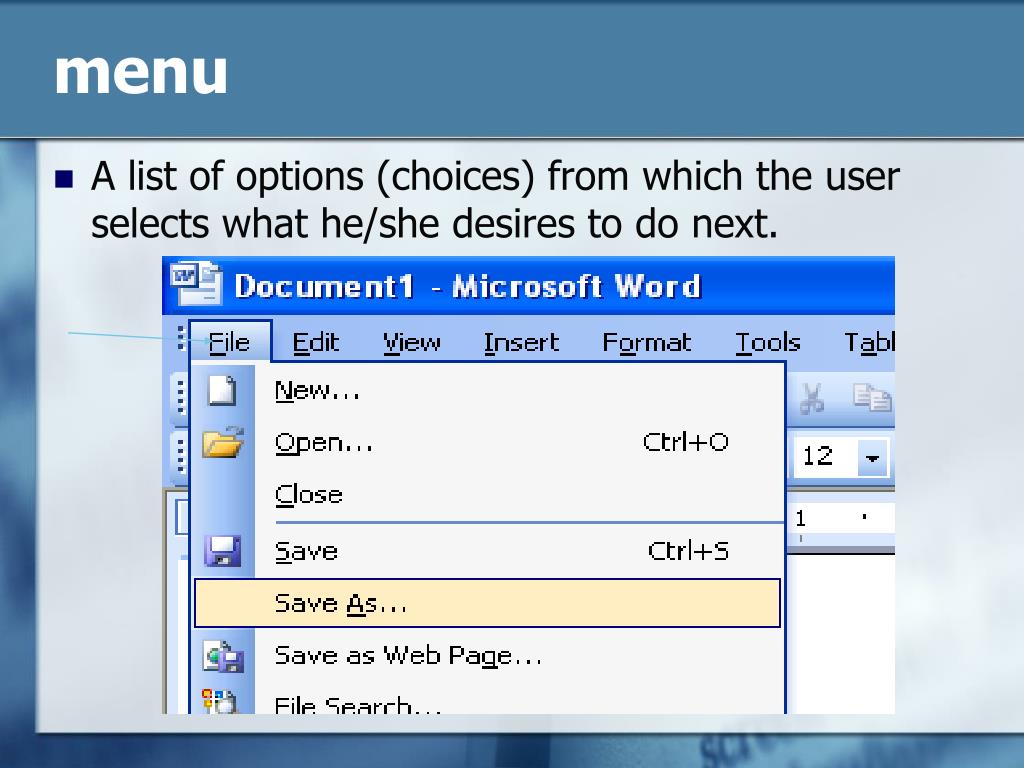Expand the font size dropdown arrow
1024x768 pixels.
[872, 457]
